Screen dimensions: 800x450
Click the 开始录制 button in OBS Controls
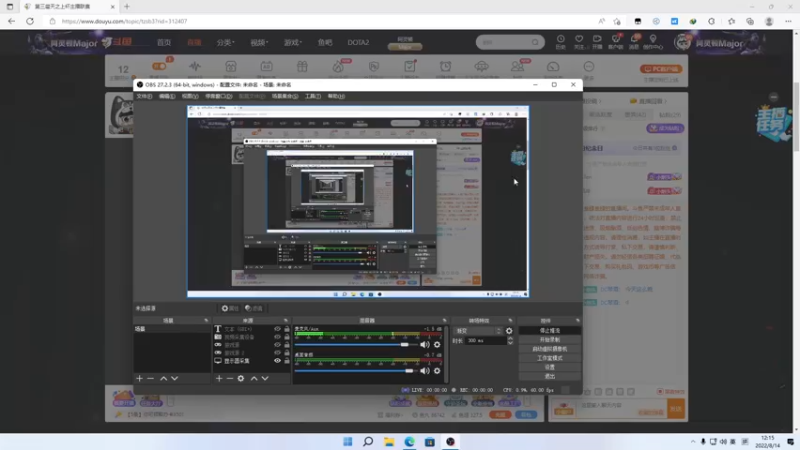[x=549, y=340]
